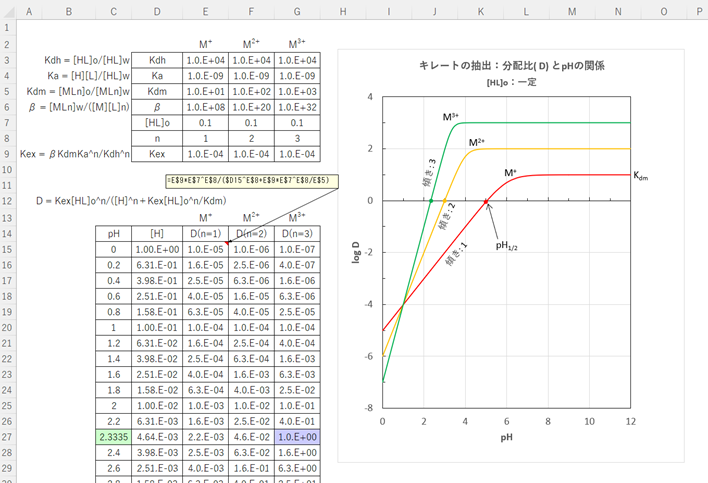Click the 傾き:1 slope label
This screenshot has width=708, height=483.
point(456,254)
